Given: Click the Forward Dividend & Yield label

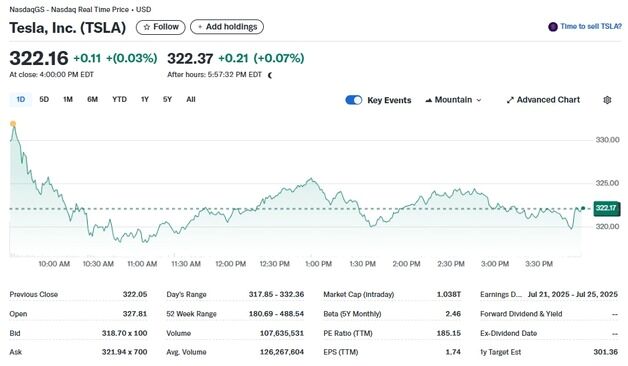Looking at the screenshot, I should coord(521,314).
